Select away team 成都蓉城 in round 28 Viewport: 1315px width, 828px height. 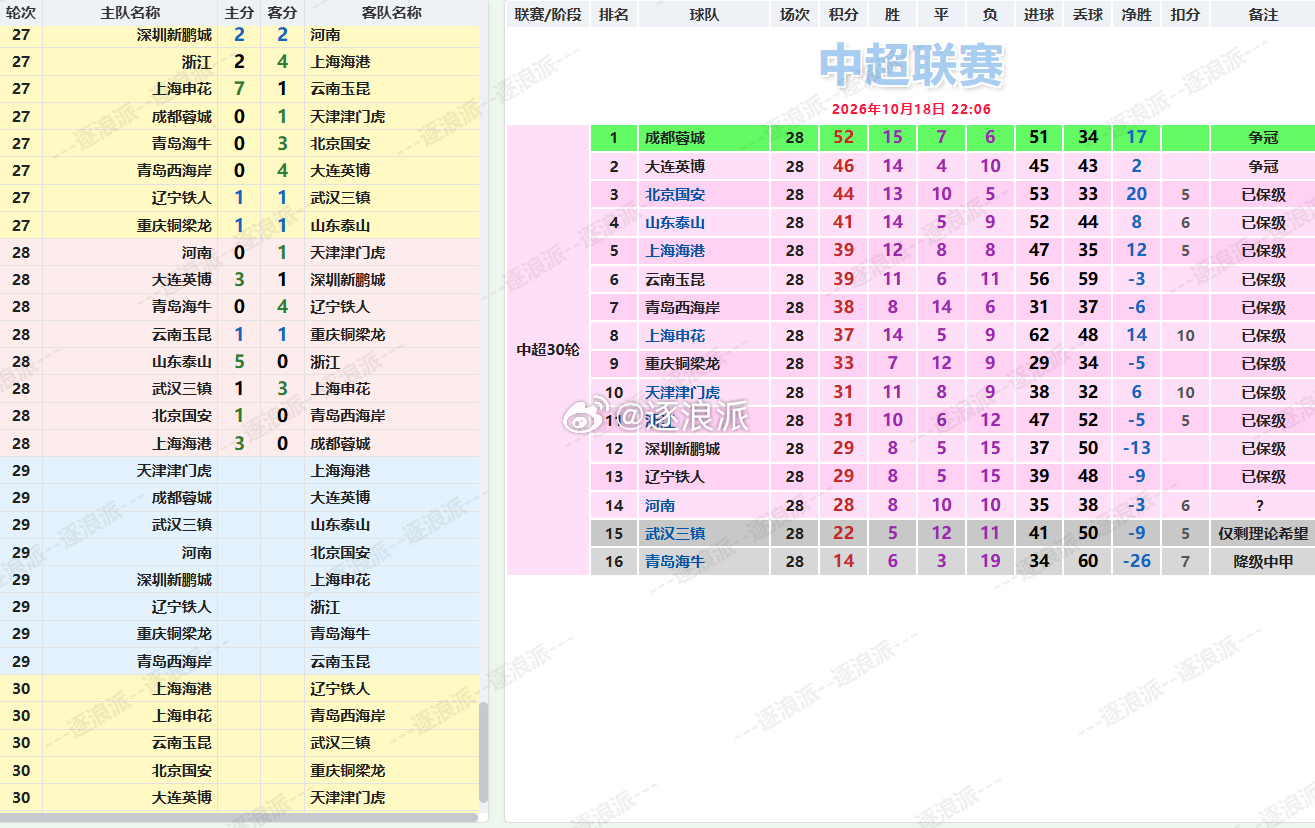340,443
